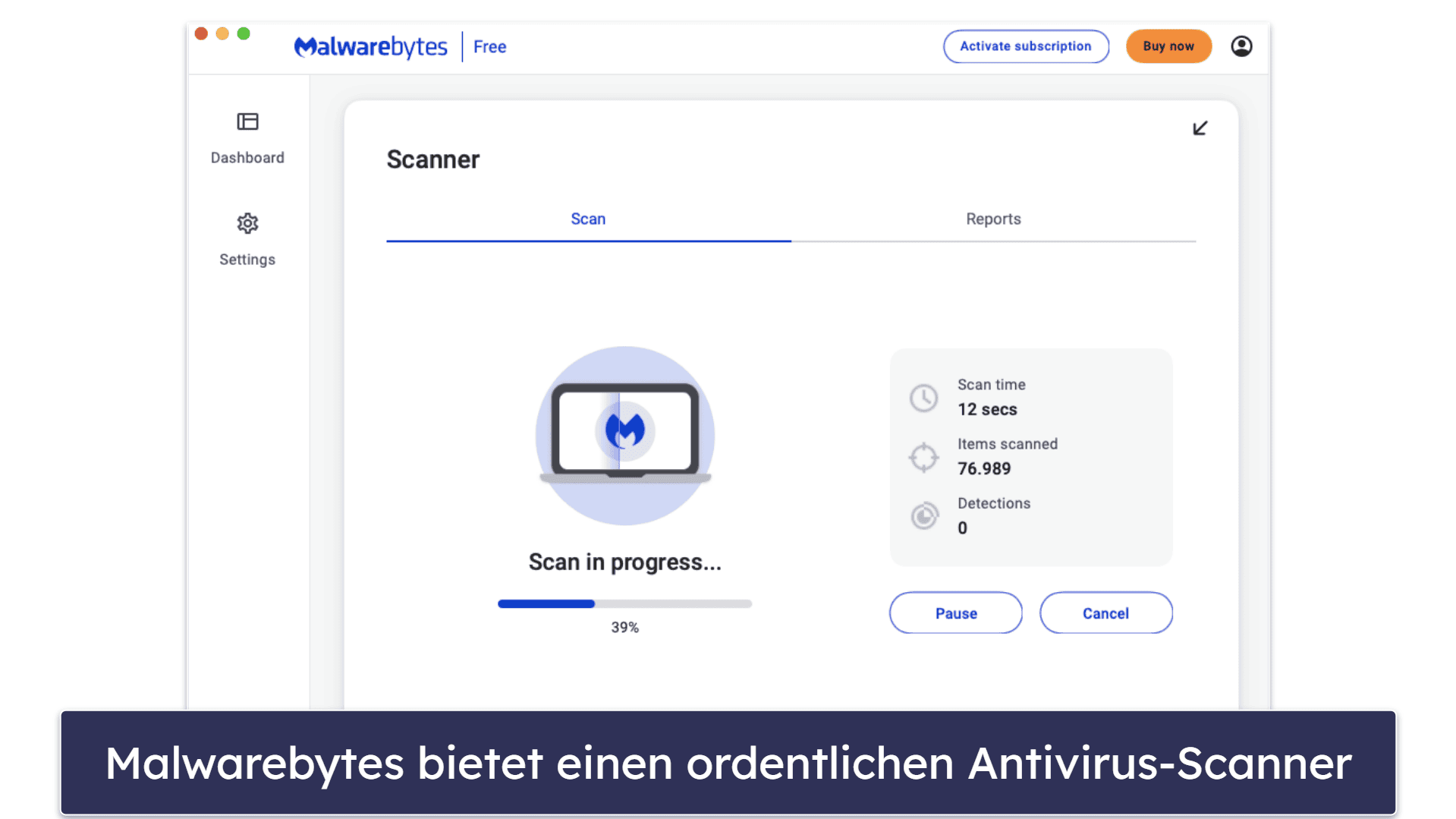Pause the running scan
The height and width of the screenshot is (819, 1456).
956,613
